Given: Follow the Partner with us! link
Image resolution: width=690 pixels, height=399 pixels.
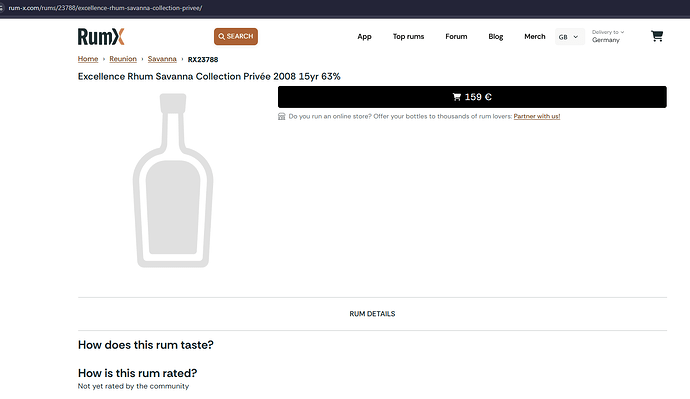Looking at the screenshot, I should pyautogui.click(x=537, y=117).
